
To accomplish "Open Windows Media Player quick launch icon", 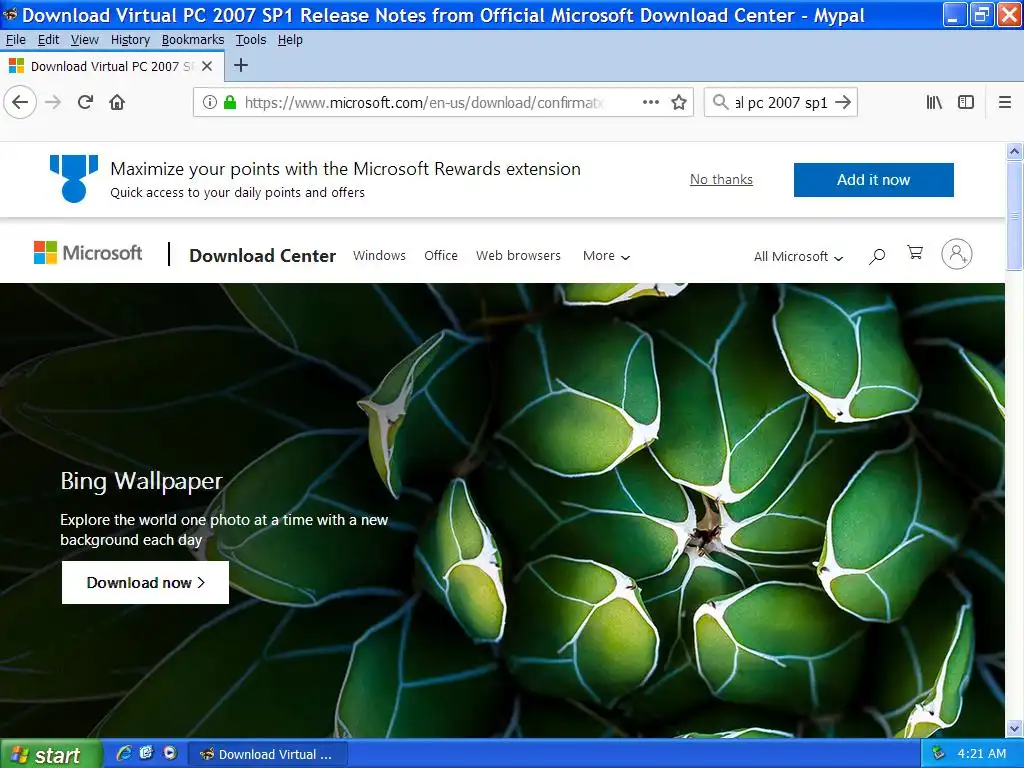I will (170, 753).
